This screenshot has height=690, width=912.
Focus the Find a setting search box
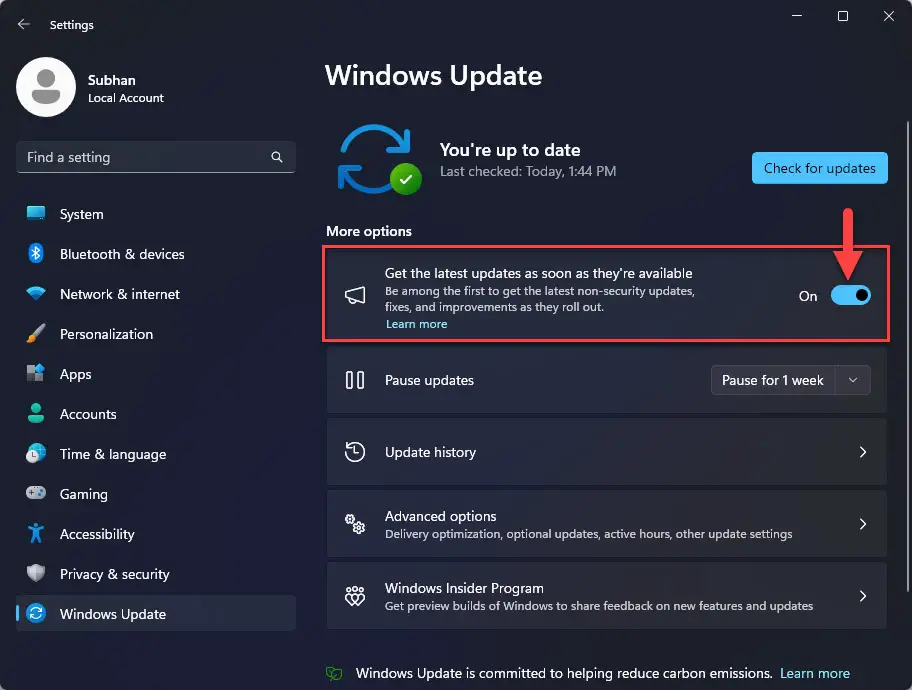[x=156, y=157]
